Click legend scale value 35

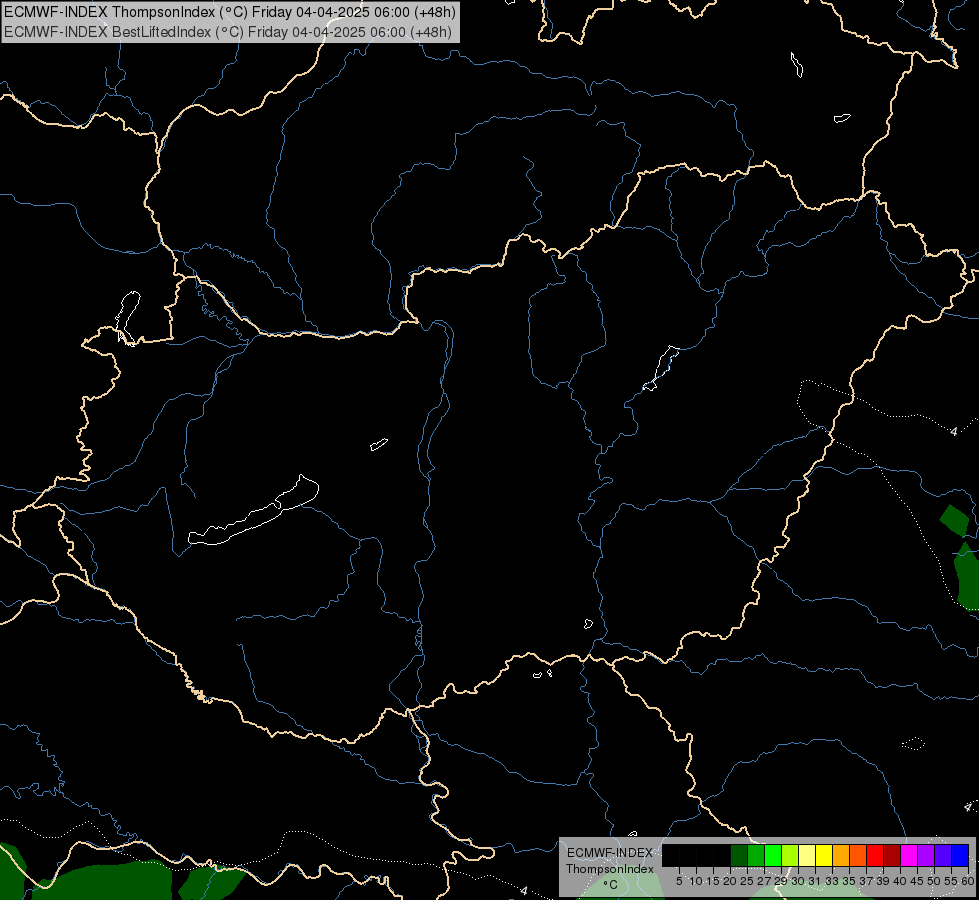[x=849, y=881]
